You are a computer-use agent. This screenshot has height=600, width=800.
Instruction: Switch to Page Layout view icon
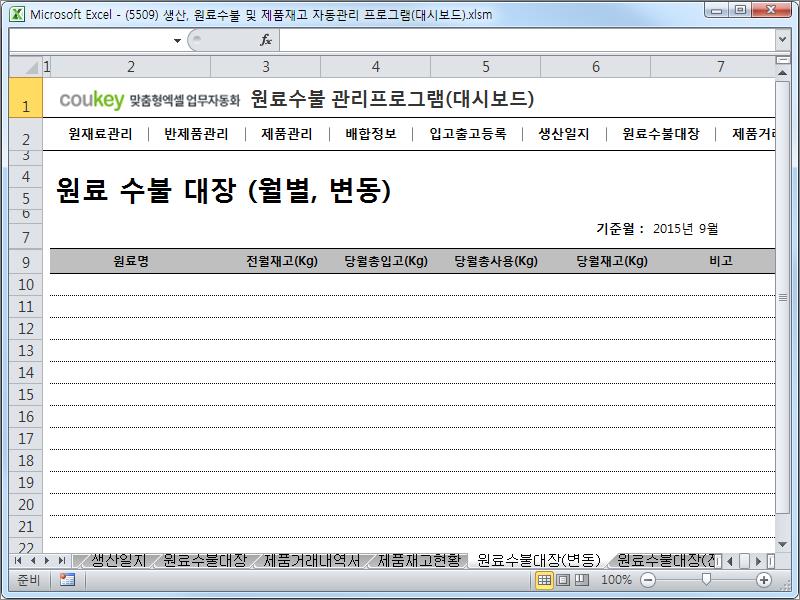click(563, 580)
